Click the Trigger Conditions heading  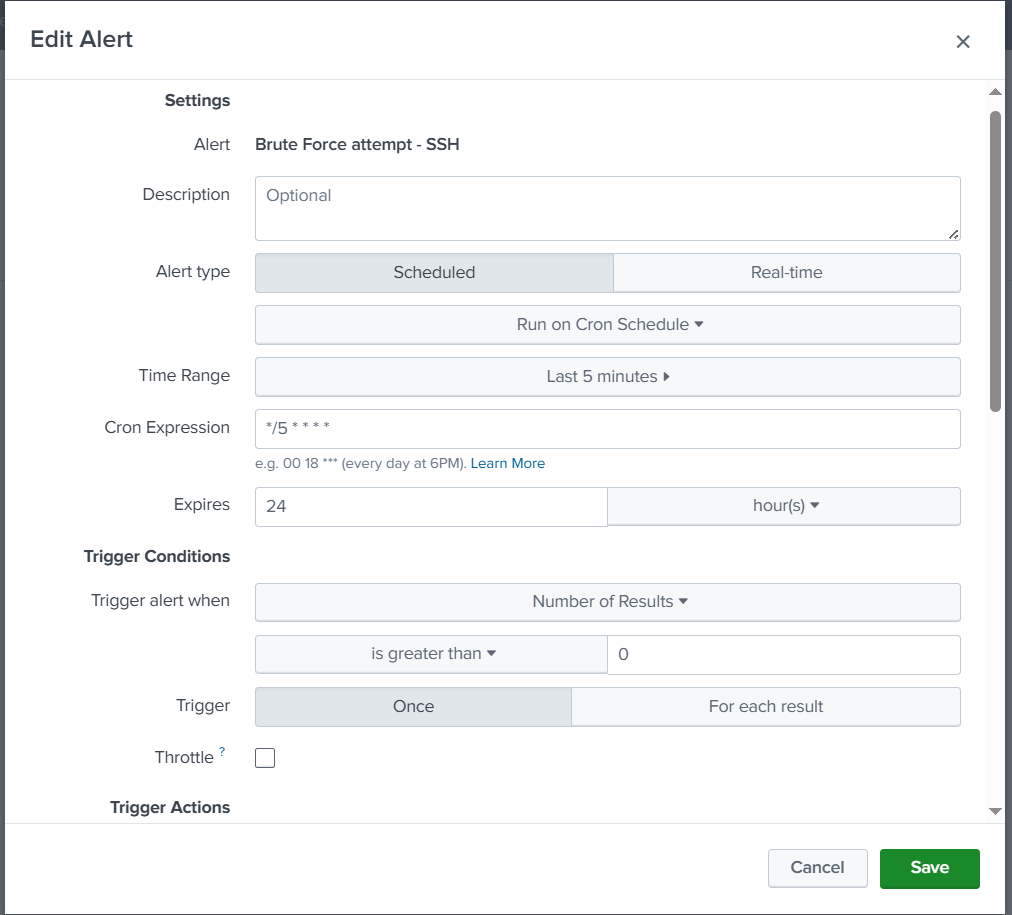point(157,556)
